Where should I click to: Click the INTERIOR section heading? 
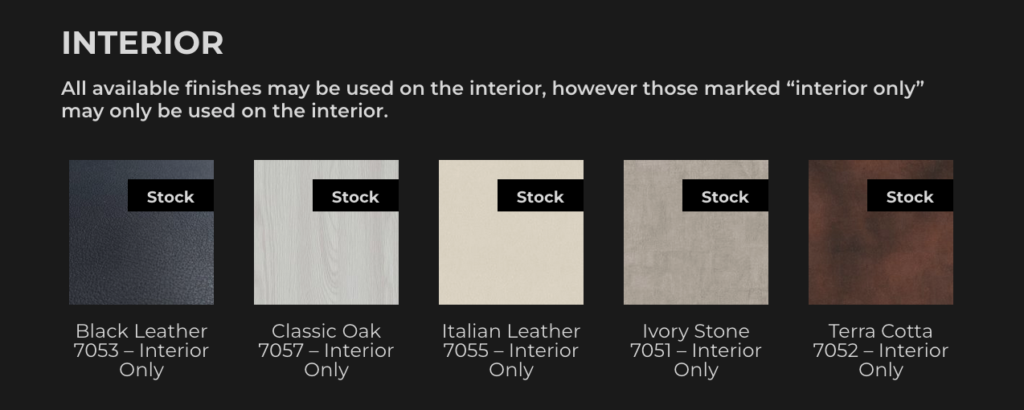tap(142, 43)
